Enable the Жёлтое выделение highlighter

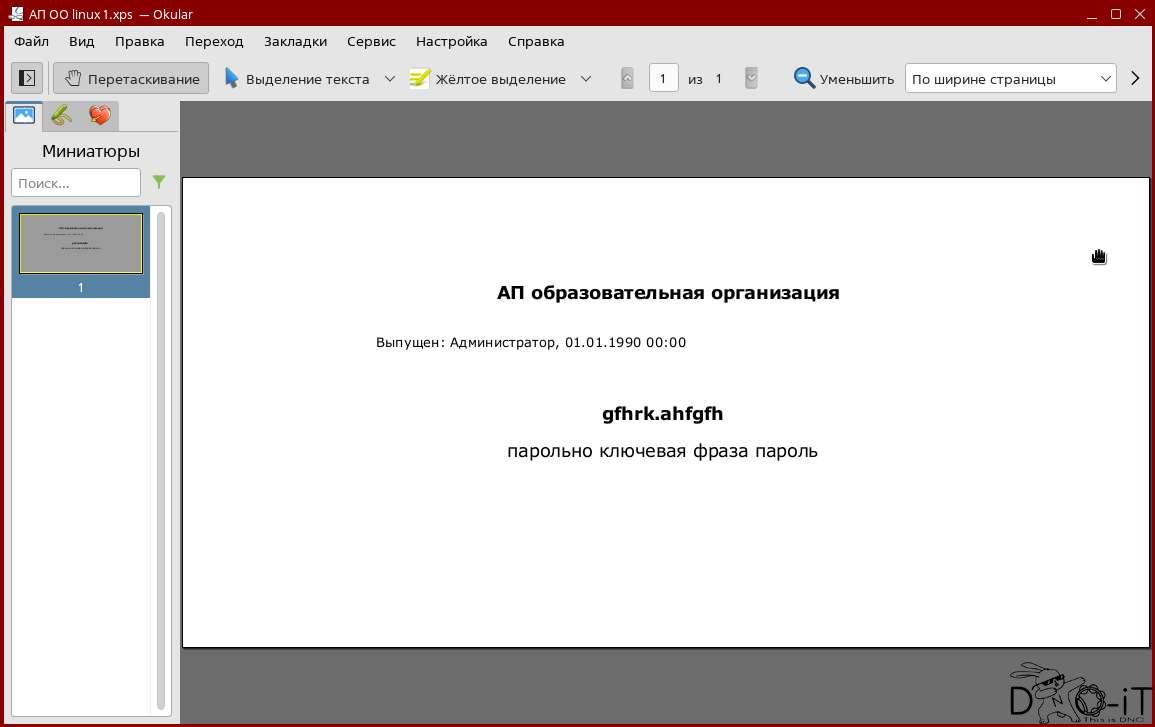(x=488, y=79)
